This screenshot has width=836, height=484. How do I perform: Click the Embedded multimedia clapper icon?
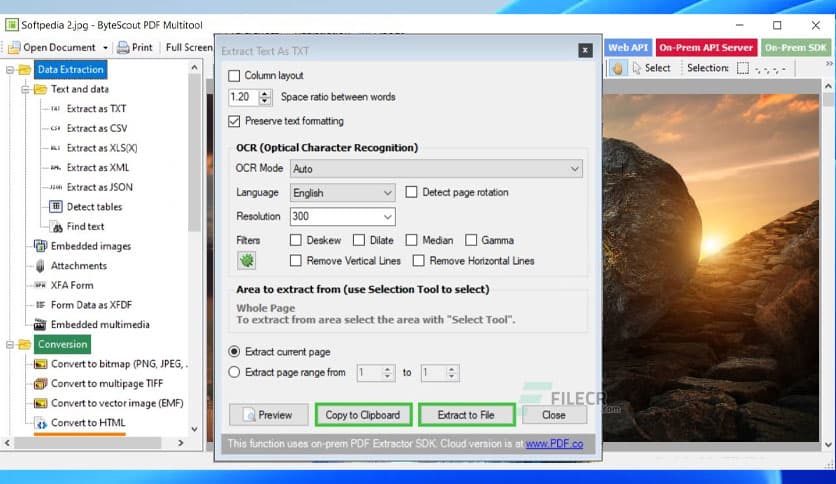click(40, 325)
